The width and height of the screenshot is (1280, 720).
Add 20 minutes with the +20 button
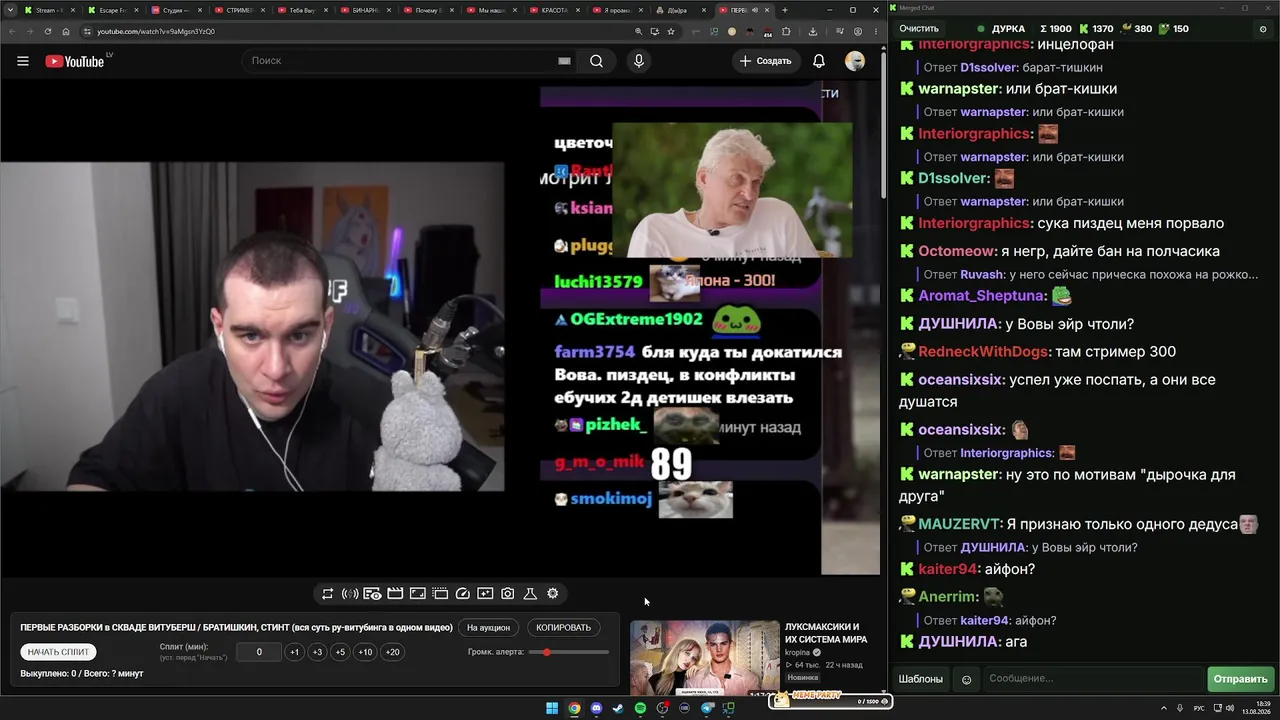click(x=392, y=652)
